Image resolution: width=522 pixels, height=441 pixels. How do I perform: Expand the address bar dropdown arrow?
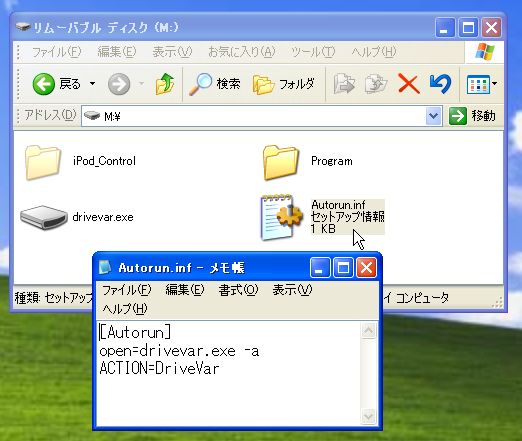click(x=433, y=116)
